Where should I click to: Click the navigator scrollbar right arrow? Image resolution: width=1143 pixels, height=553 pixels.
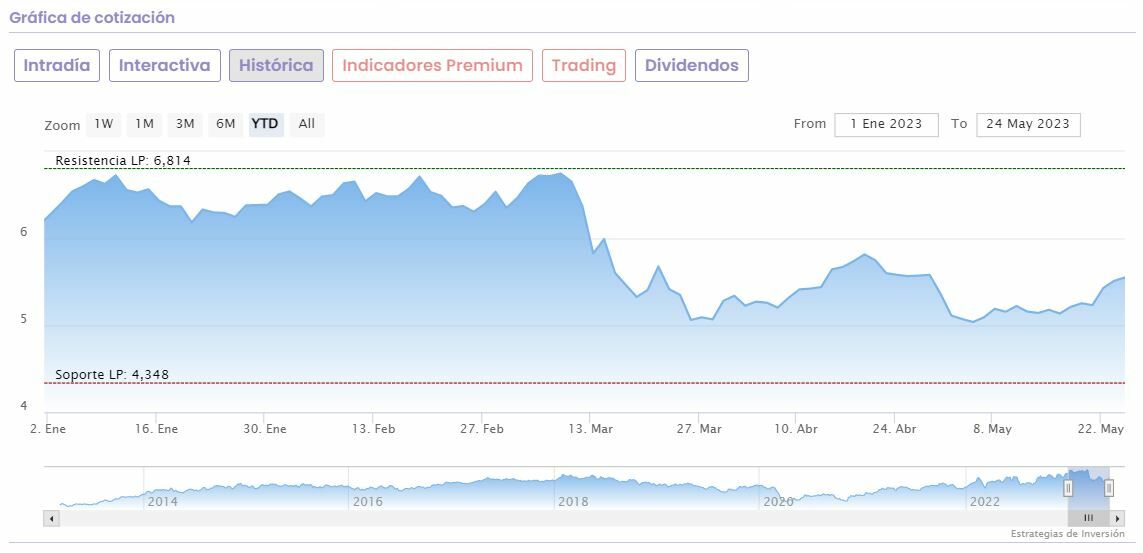[1118, 518]
